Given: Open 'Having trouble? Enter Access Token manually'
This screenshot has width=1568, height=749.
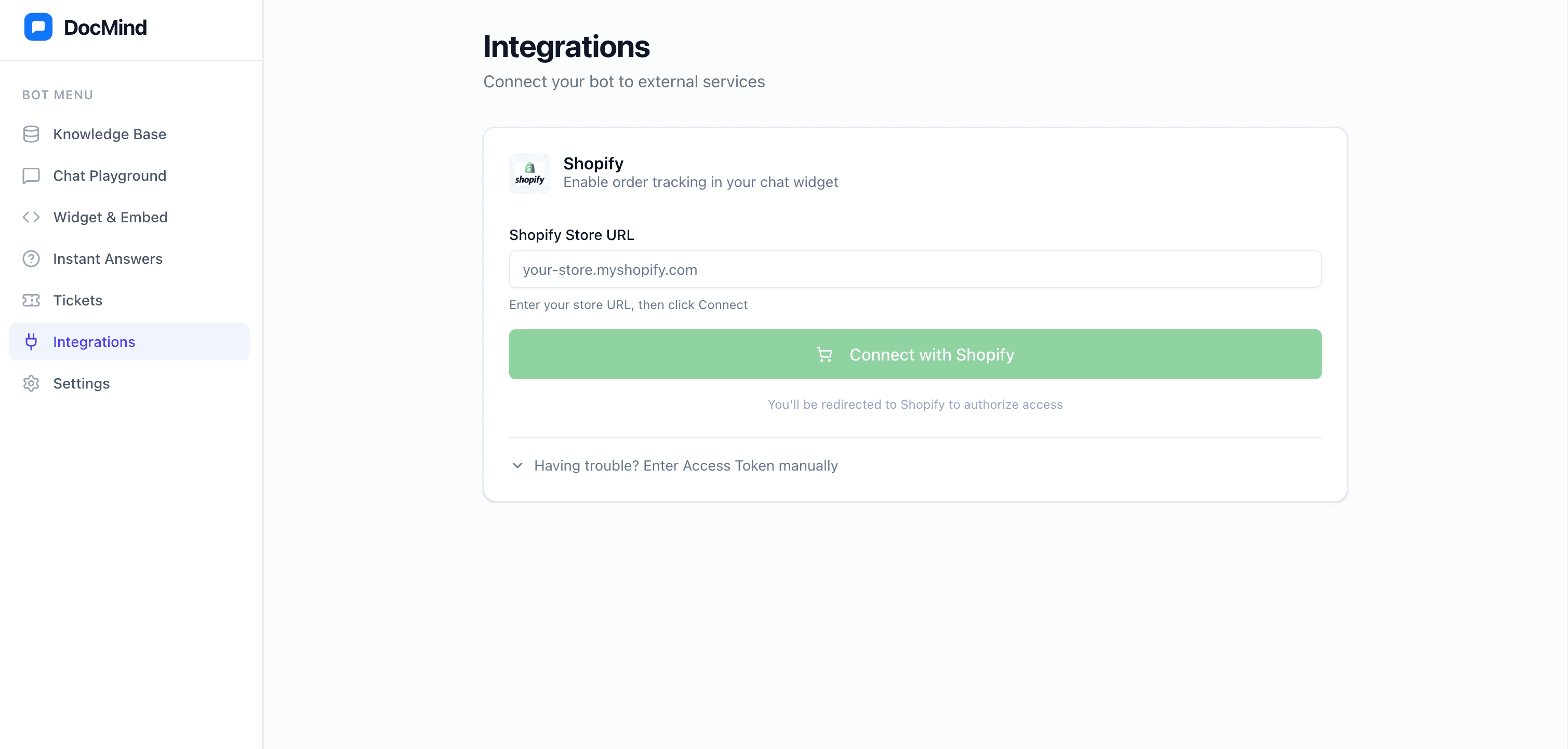Looking at the screenshot, I should pos(685,465).
